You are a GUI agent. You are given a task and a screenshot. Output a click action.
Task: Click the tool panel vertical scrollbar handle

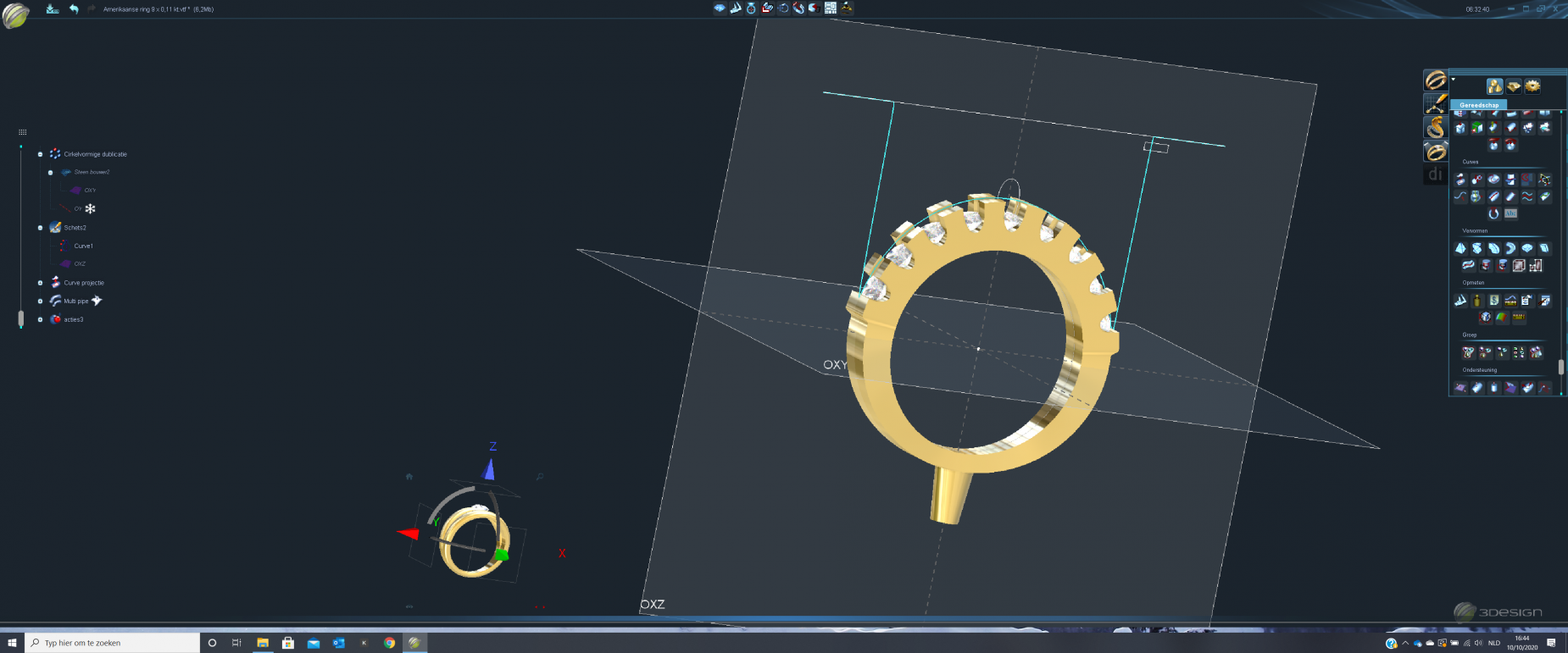1561,367
